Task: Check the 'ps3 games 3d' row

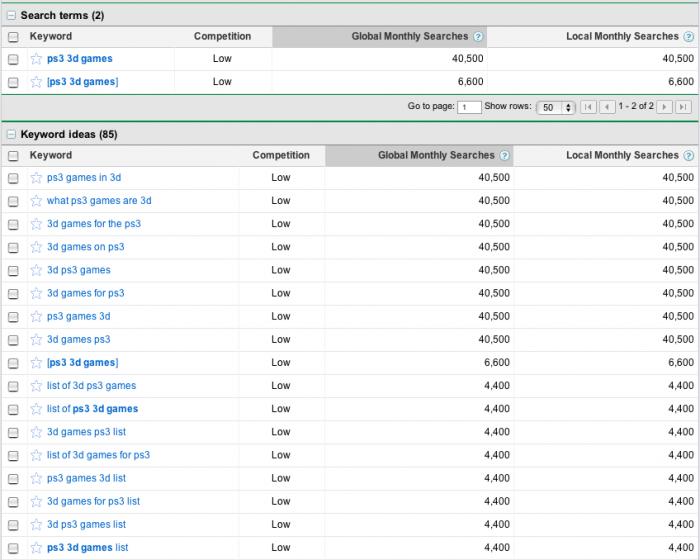Action: [x=13, y=317]
